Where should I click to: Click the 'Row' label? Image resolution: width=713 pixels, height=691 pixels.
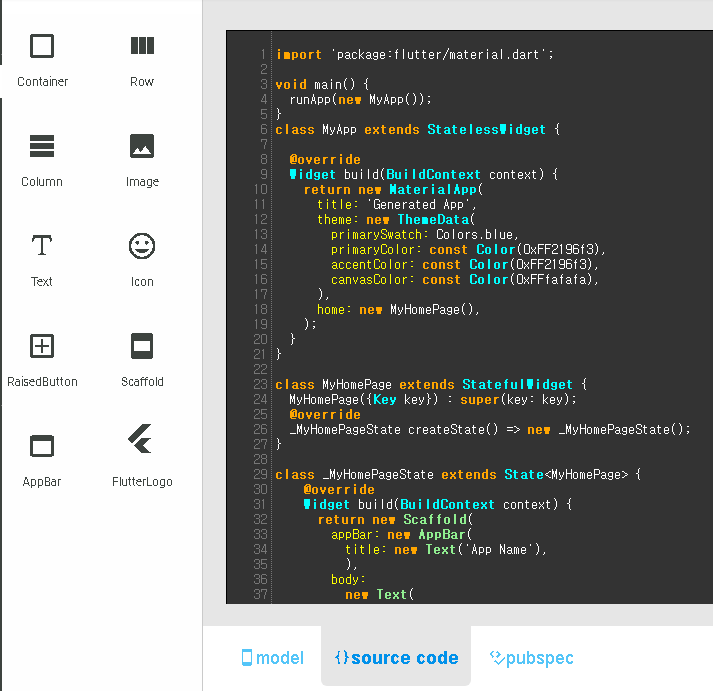click(x=142, y=82)
